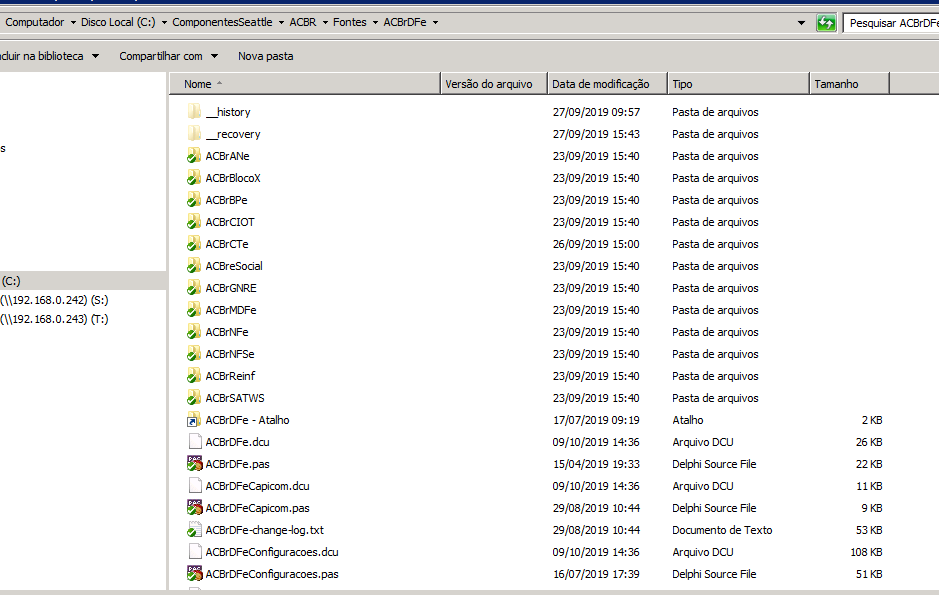Select the ACBrDFe.dcu file icon
Screen dimensions: 939x599
point(194,441)
